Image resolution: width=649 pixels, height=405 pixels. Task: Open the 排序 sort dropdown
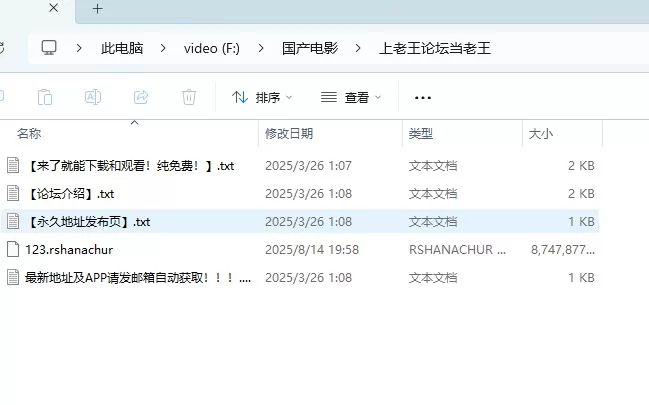[262, 98]
